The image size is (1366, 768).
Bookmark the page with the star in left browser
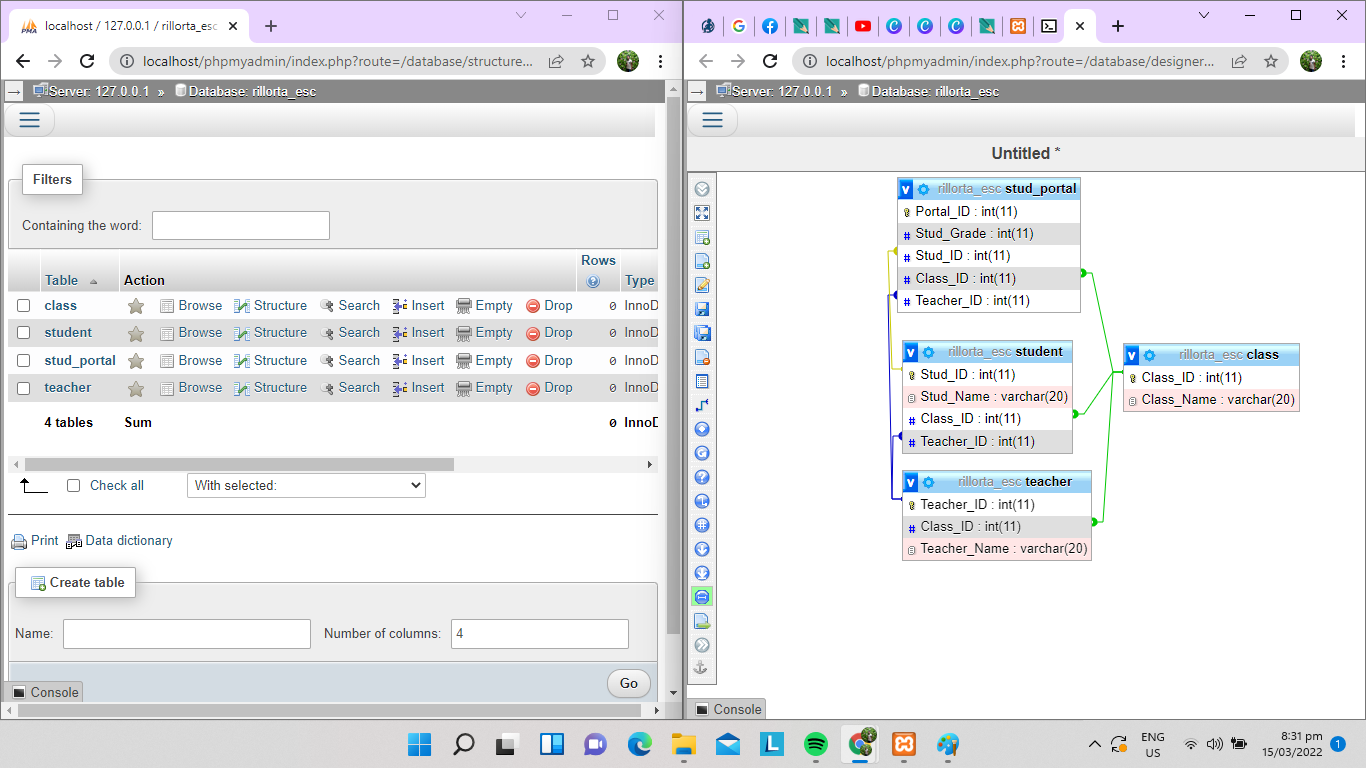tap(588, 61)
